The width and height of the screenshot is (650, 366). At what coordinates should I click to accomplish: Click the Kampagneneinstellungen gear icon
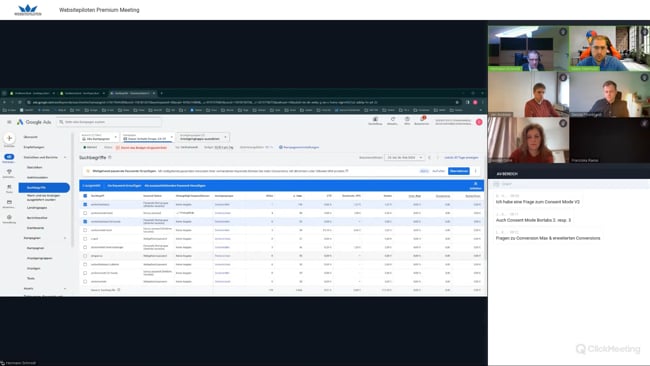[281, 147]
